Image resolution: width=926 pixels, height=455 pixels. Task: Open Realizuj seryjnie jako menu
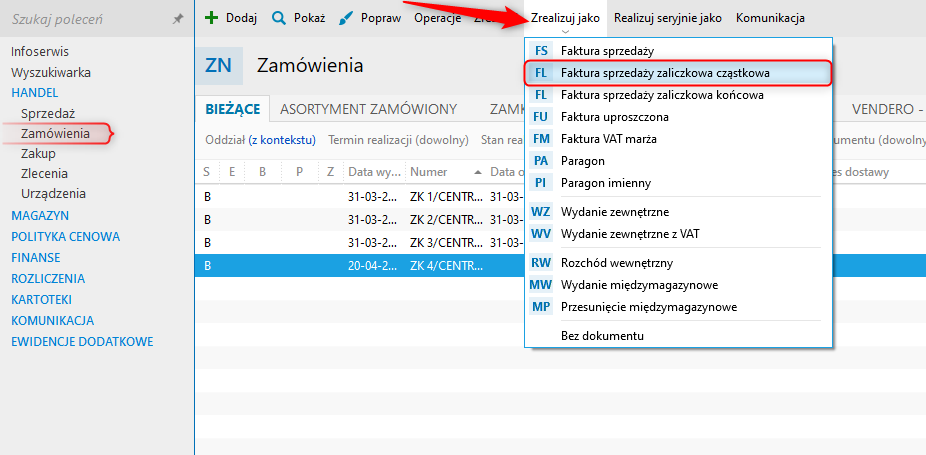(x=667, y=18)
